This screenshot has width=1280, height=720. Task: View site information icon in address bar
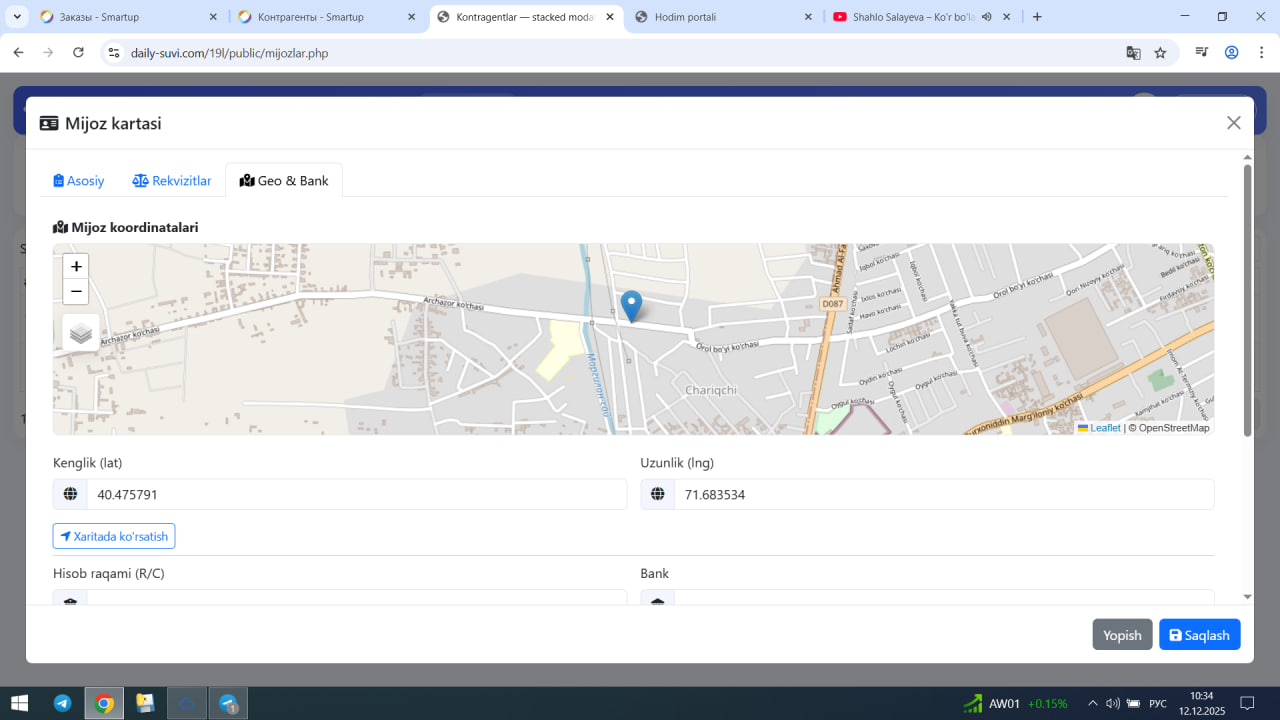pos(114,53)
